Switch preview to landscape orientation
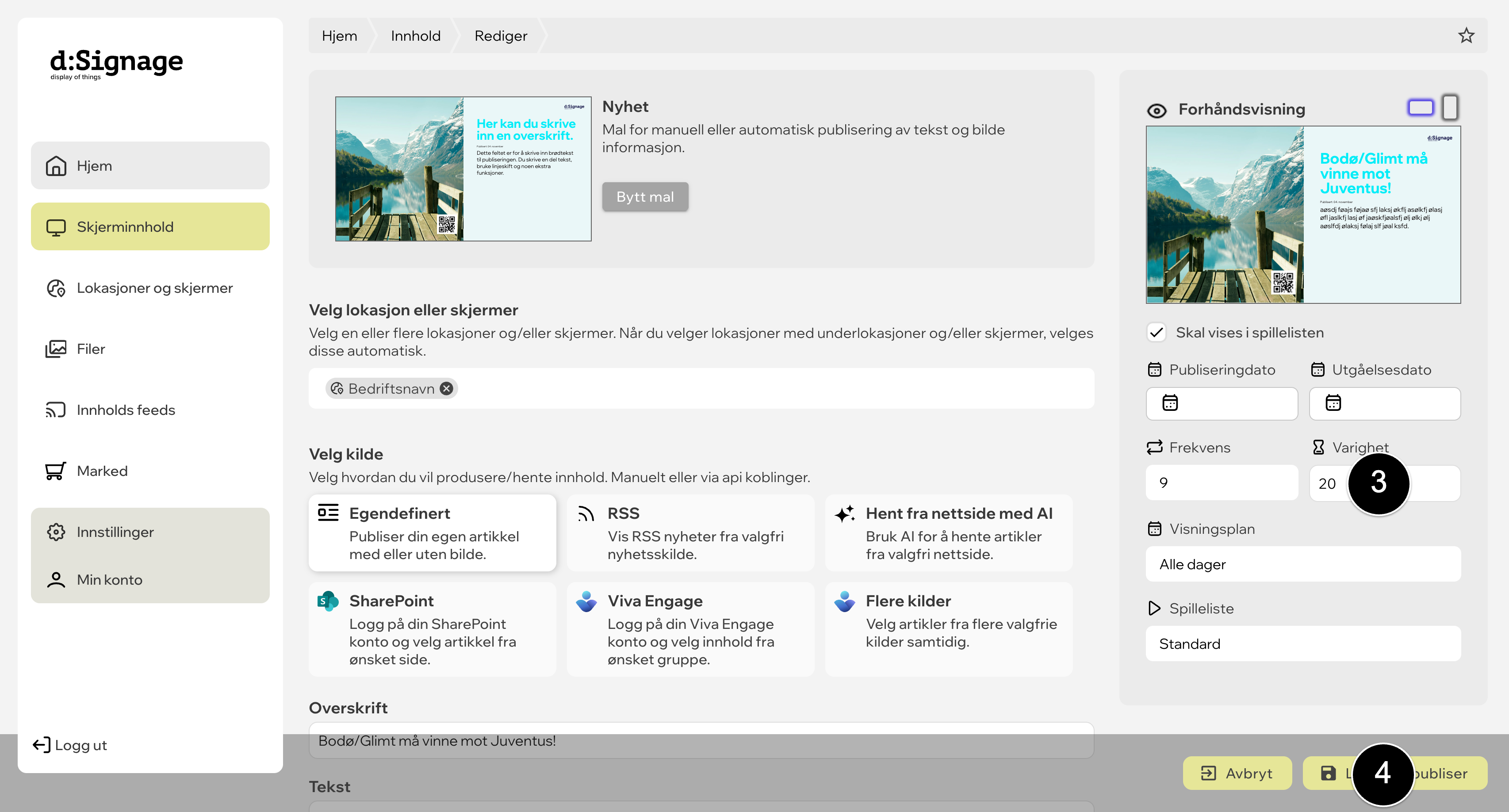Screen dimensions: 1509x812 click(1420, 108)
